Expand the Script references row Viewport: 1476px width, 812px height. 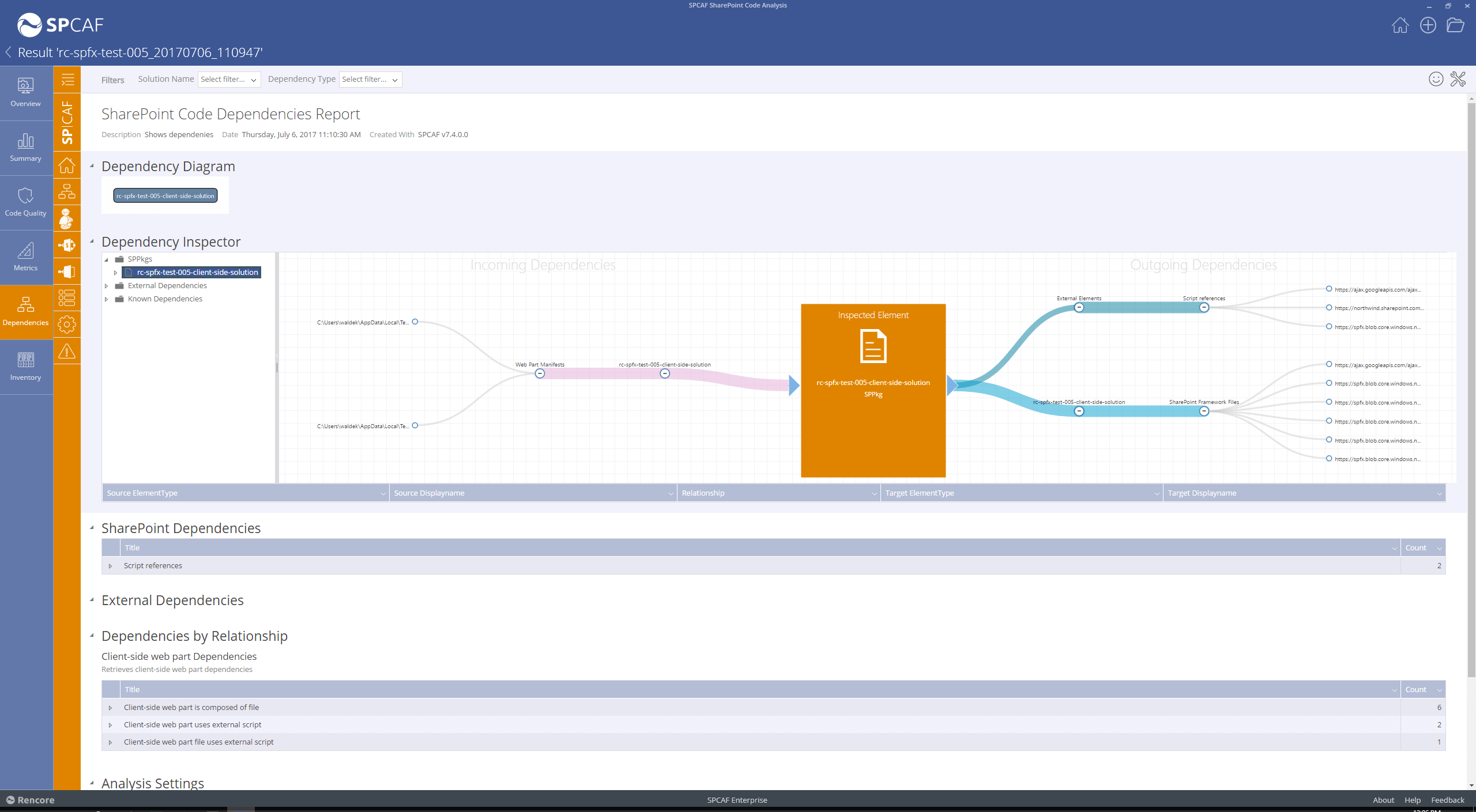pos(111,566)
